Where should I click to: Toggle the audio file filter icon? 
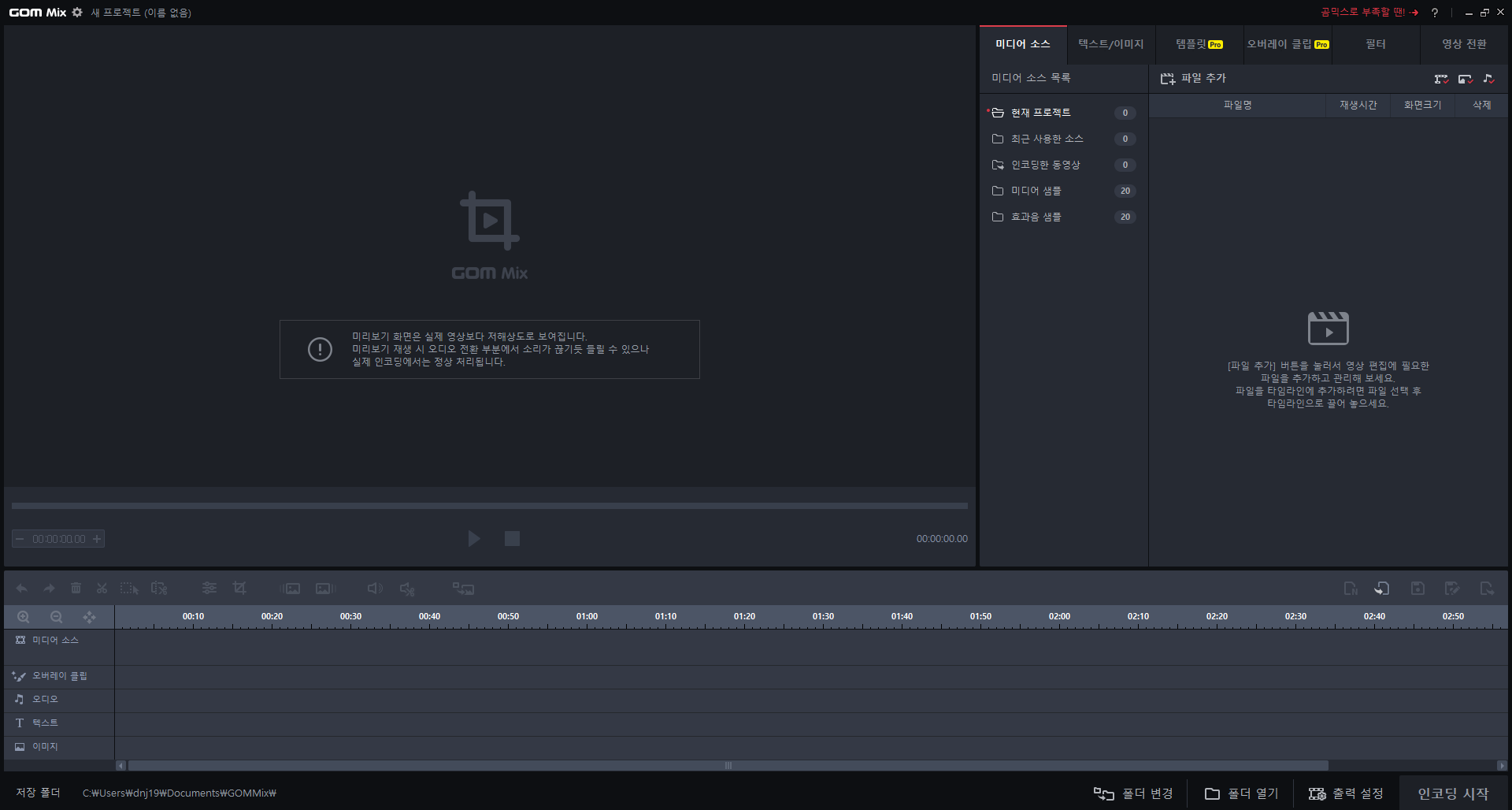1488,79
